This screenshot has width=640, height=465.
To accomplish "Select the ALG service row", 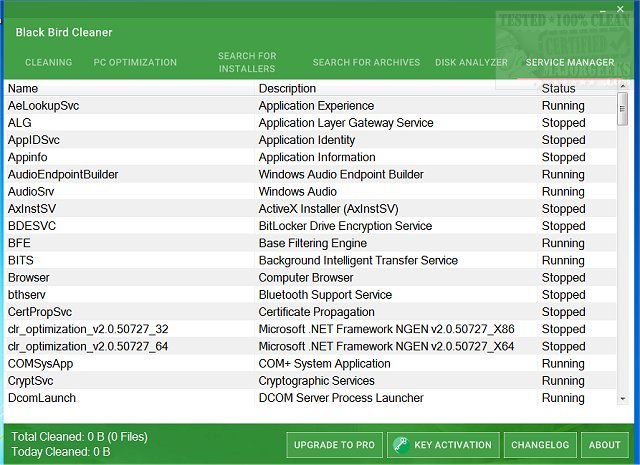I will [x=310, y=122].
